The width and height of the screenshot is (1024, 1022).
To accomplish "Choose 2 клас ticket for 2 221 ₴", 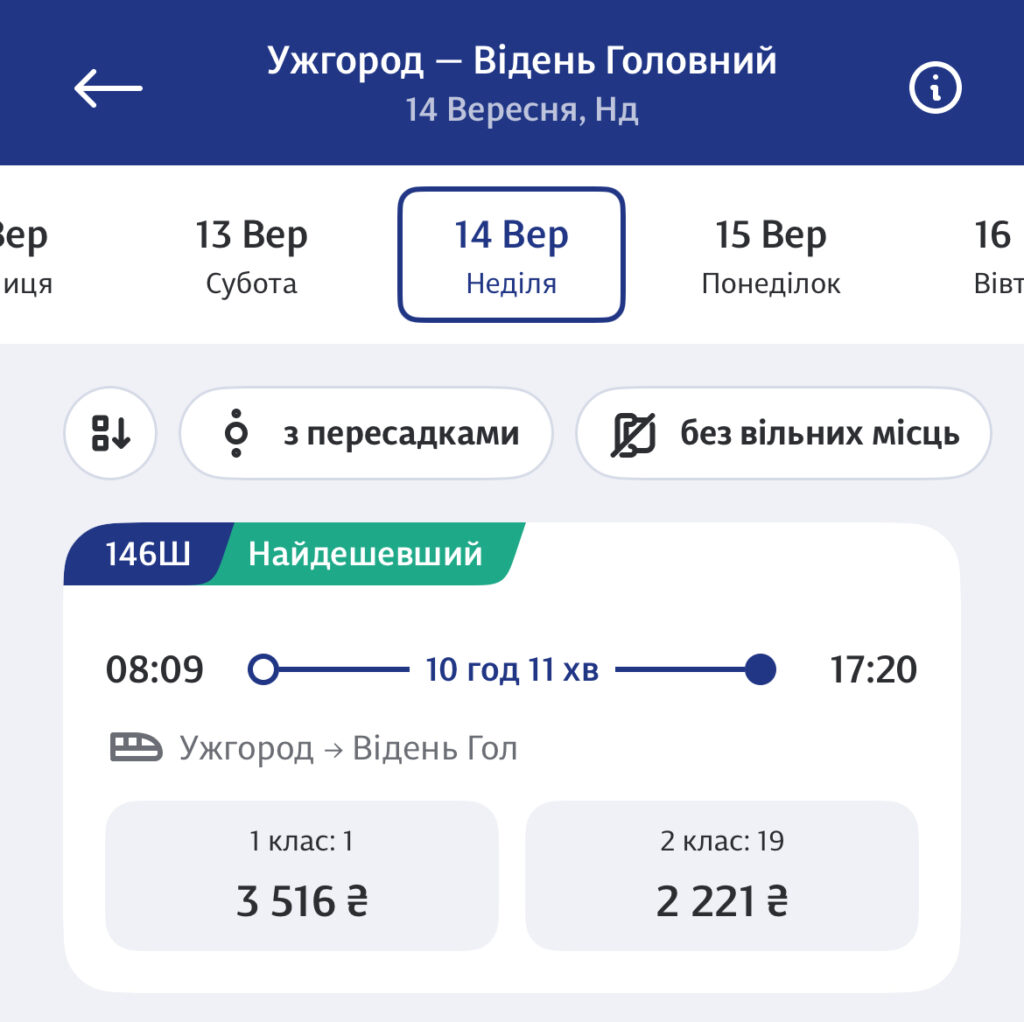I will coord(721,875).
